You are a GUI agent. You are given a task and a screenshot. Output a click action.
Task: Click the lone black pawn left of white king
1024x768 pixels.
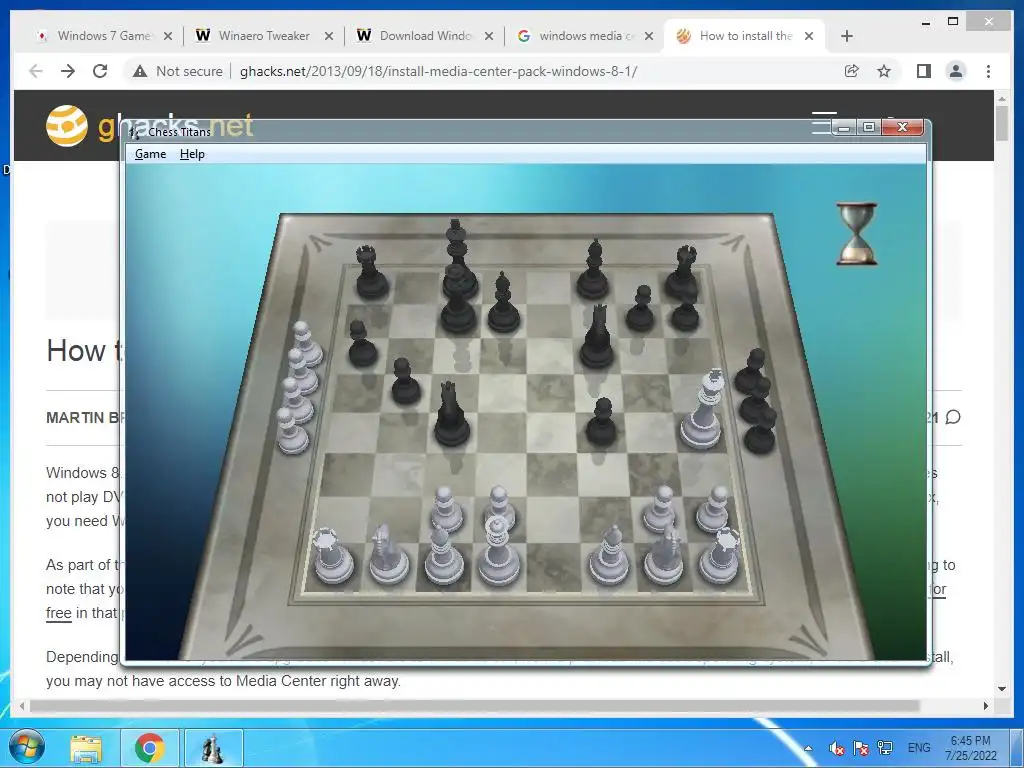point(601,422)
